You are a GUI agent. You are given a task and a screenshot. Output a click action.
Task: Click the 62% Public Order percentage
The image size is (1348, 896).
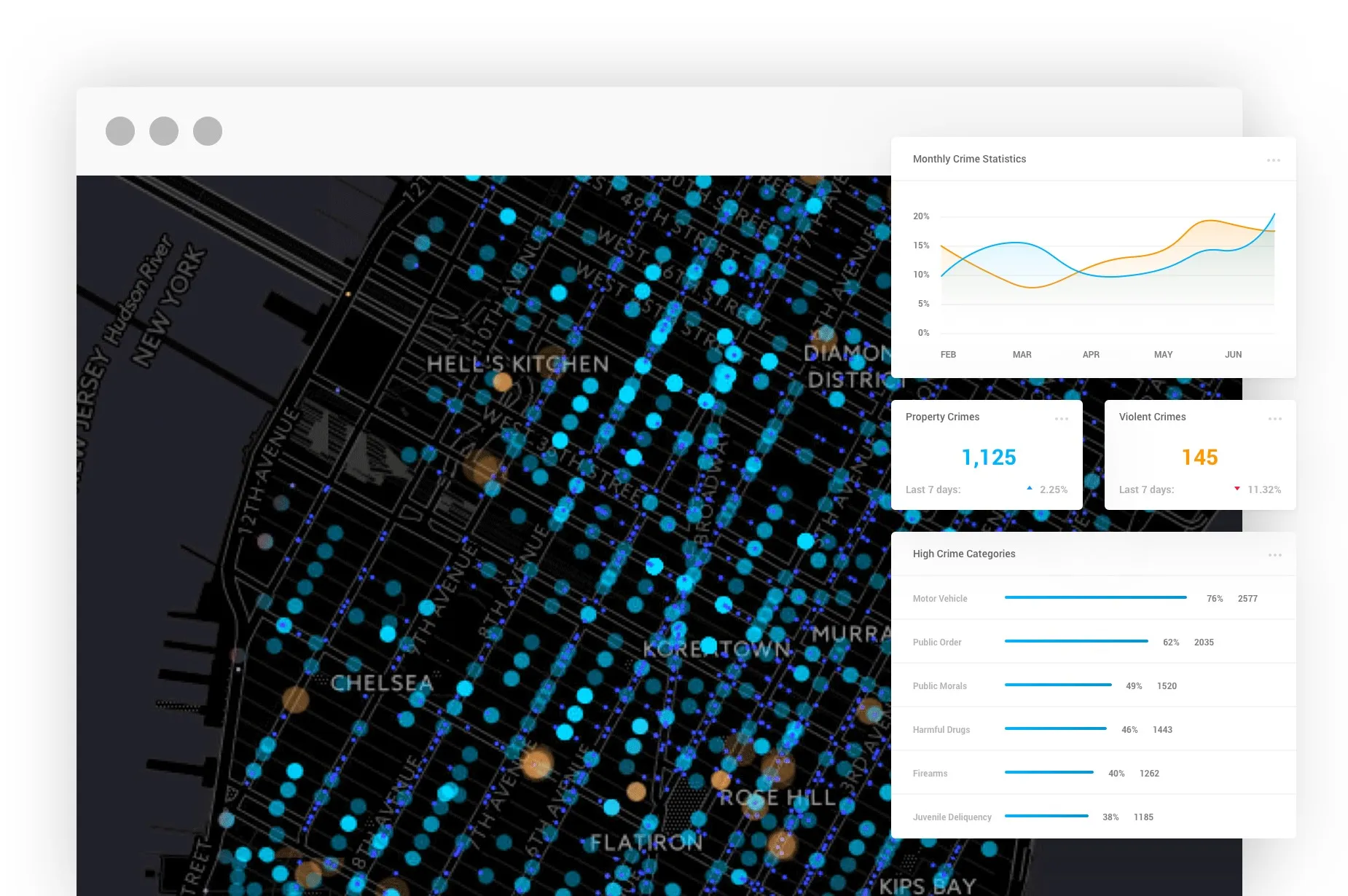pyautogui.click(x=1171, y=642)
